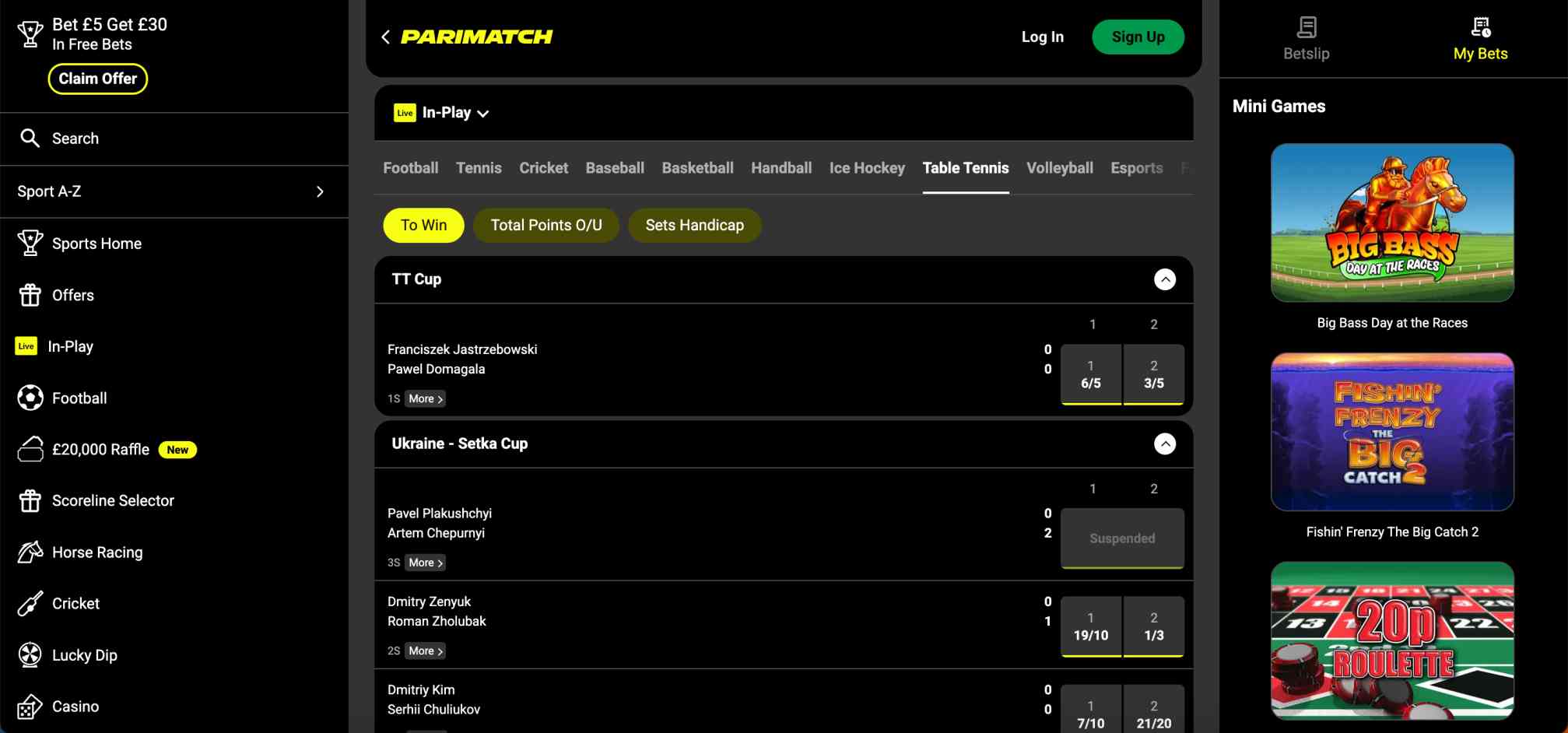1568x733 pixels.
Task: Open Search from the sidebar
Action: coord(75,138)
